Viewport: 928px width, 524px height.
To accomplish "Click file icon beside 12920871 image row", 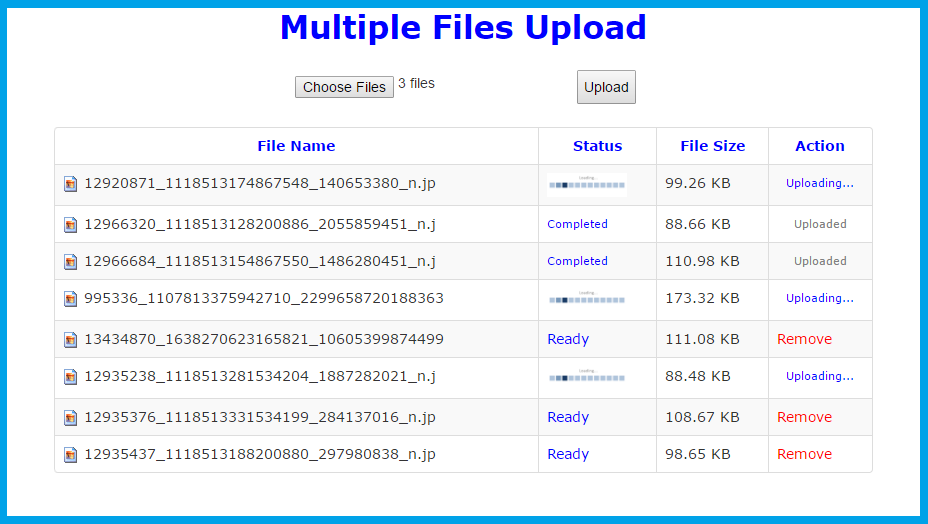I will [x=71, y=184].
